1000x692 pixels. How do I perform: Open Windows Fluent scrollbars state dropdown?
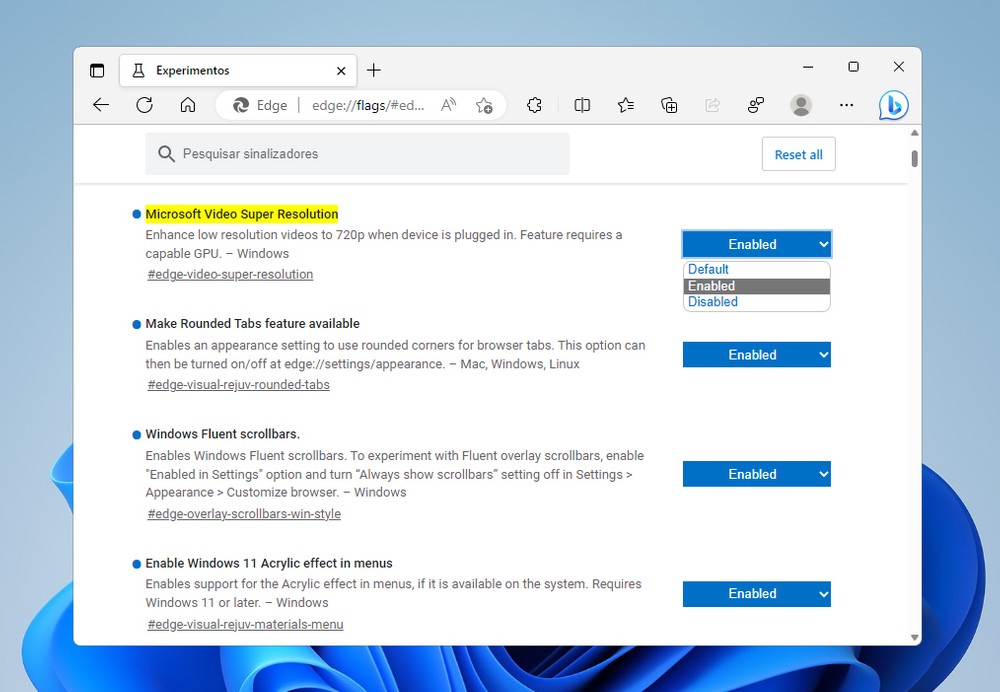(x=756, y=474)
